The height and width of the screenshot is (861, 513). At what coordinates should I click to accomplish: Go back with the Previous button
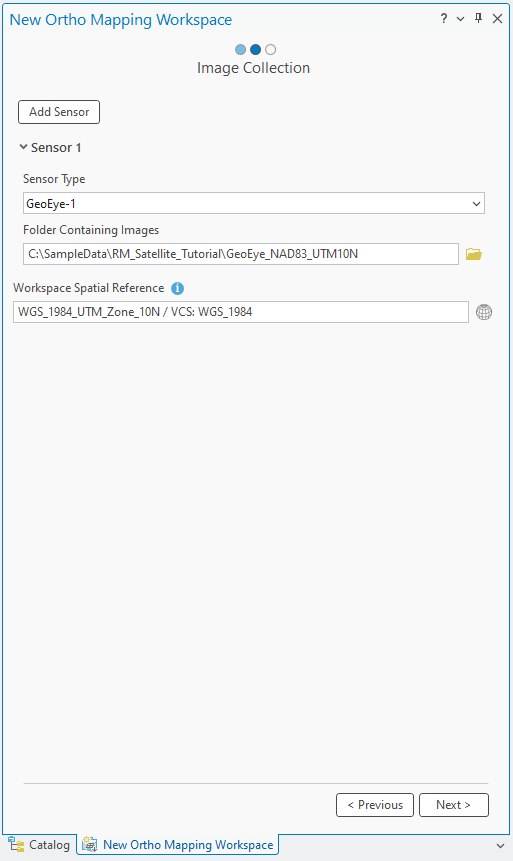tap(375, 805)
